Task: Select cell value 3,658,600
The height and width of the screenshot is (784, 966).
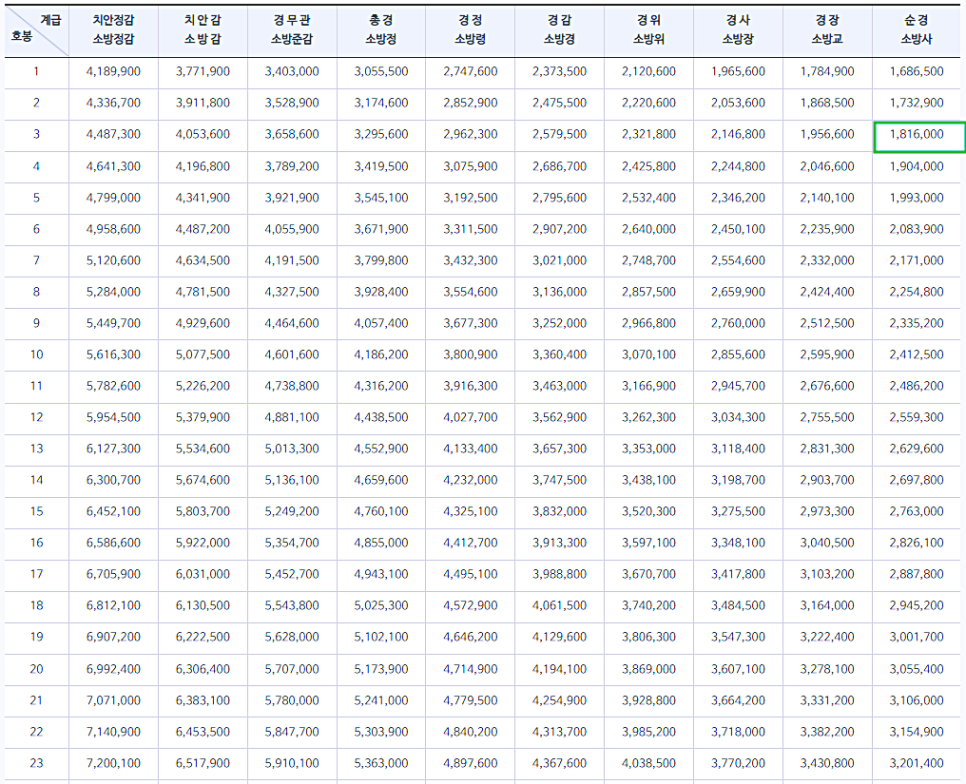Action: tap(292, 134)
